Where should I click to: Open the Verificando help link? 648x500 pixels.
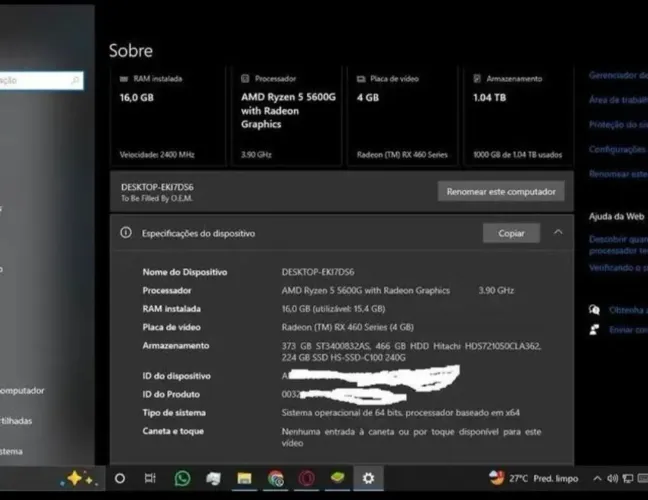click(618, 267)
